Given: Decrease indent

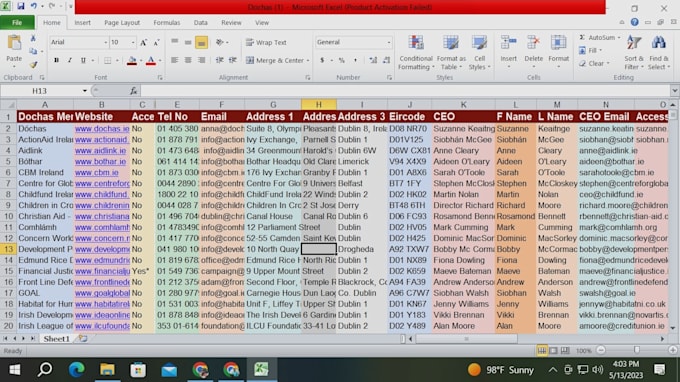Looking at the screenshot, I should coord(220,60).
